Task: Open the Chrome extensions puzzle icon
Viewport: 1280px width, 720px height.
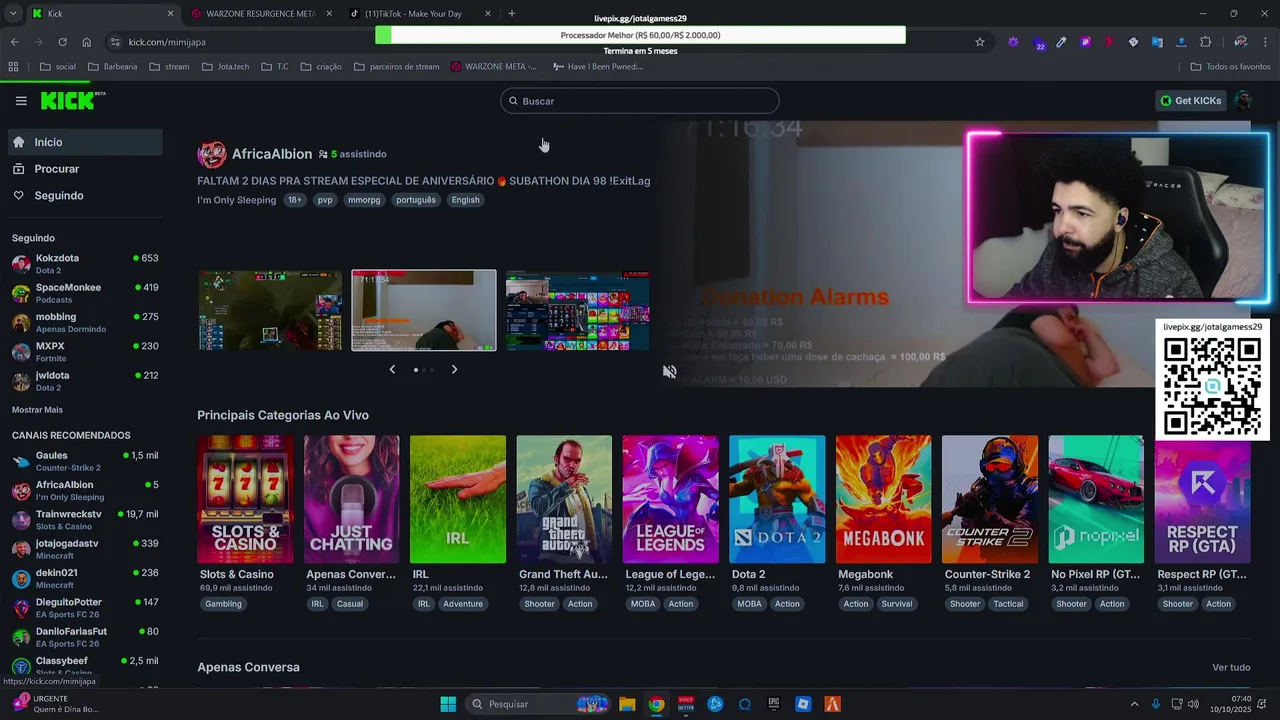Action: [x=1205, y=42]
